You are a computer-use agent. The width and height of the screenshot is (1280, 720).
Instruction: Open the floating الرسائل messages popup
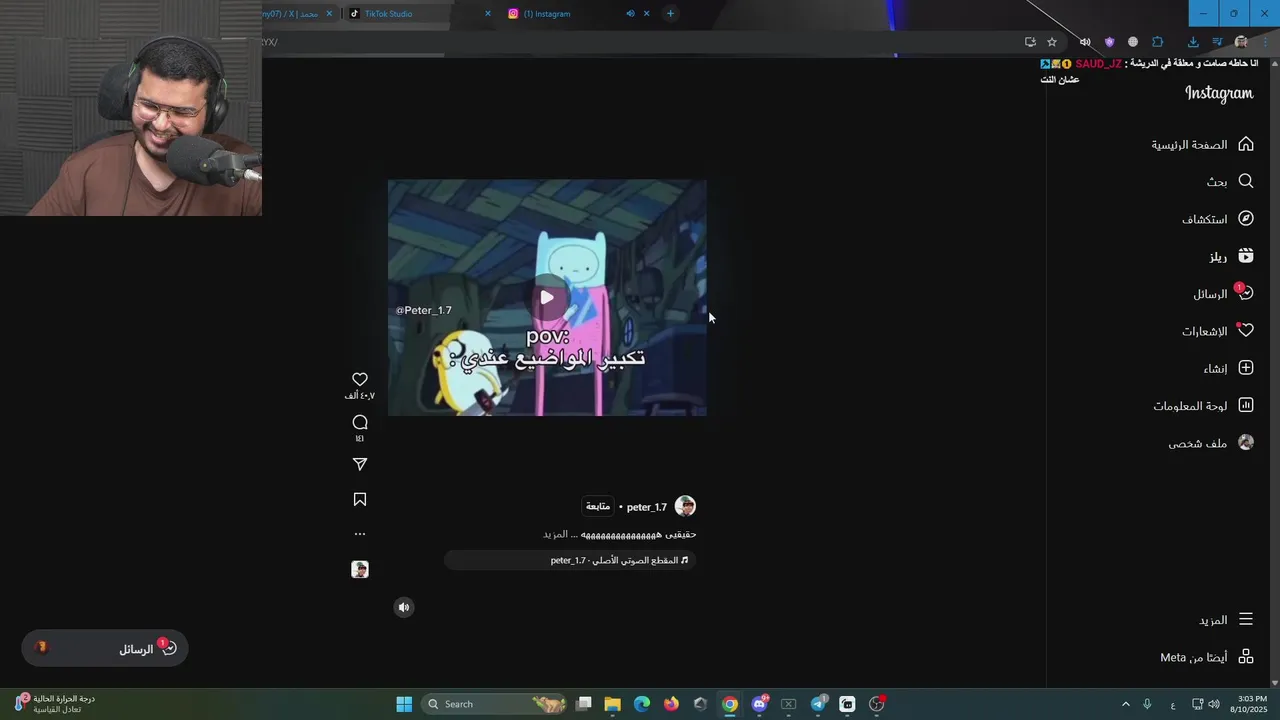105,649
